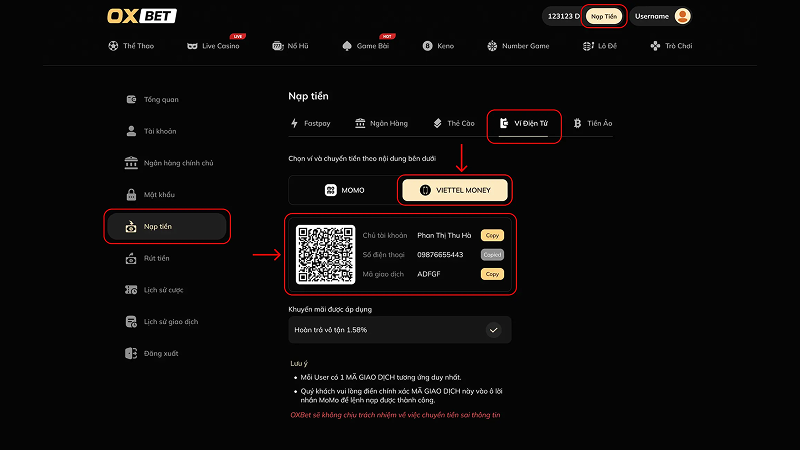Switch to the Fastpay tab
800x450 pixels.
coord(310,123)
